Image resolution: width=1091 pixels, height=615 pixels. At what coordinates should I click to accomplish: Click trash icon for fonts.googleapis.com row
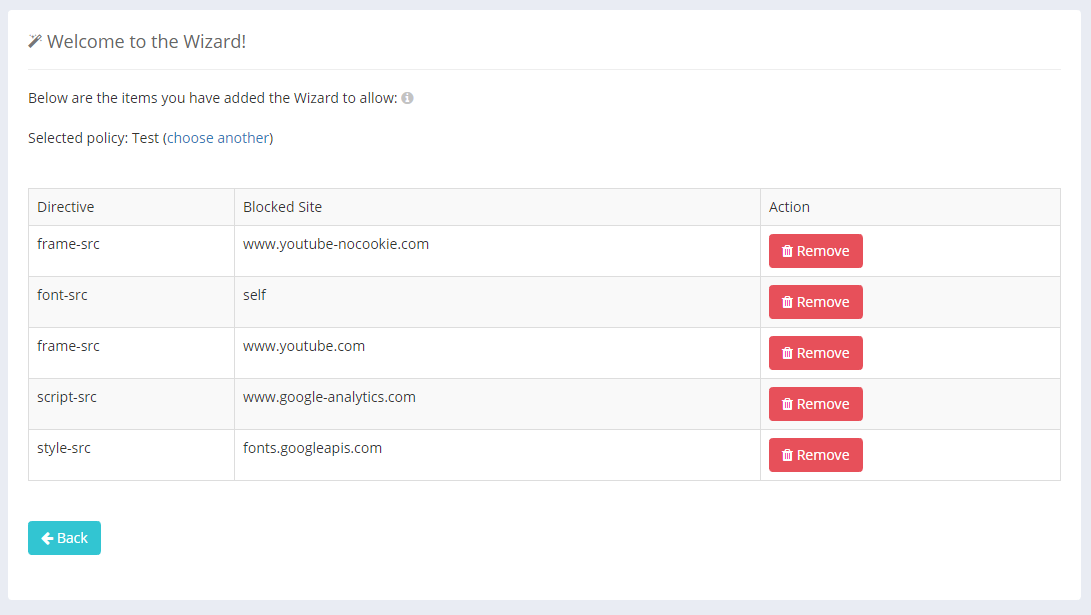(x=787, y=455)
